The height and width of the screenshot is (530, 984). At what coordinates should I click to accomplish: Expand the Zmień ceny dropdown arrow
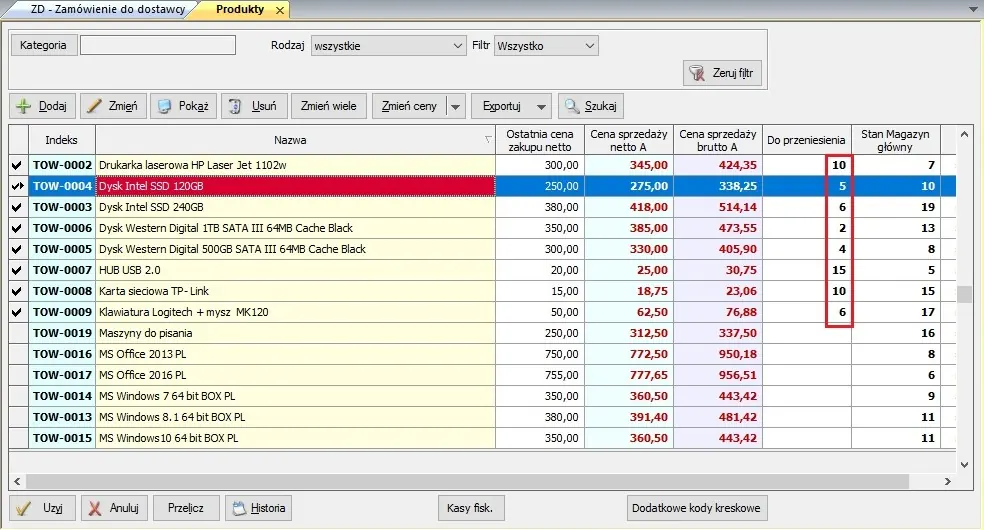[456, 107]
